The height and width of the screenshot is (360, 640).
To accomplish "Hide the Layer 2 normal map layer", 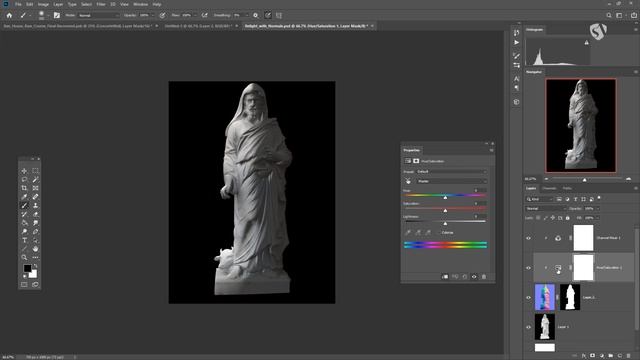I will click(529, 298).
